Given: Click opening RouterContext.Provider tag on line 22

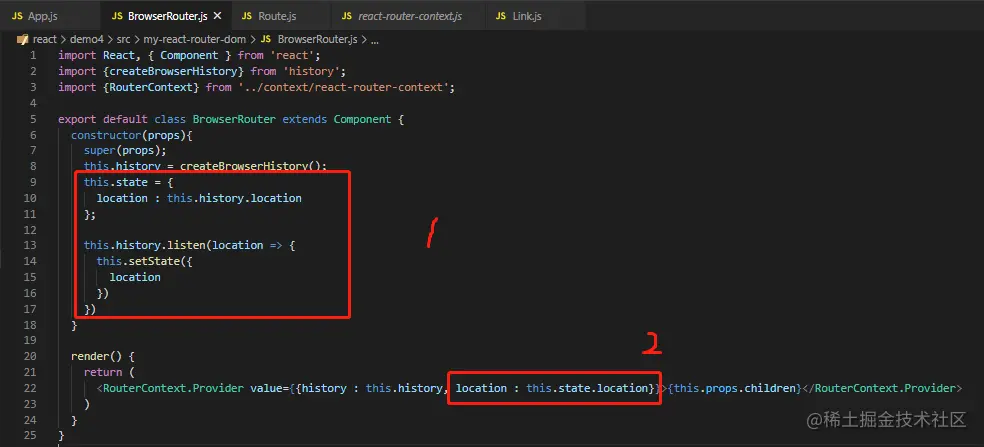Looking at the screenshot, I should coord(173,388).
